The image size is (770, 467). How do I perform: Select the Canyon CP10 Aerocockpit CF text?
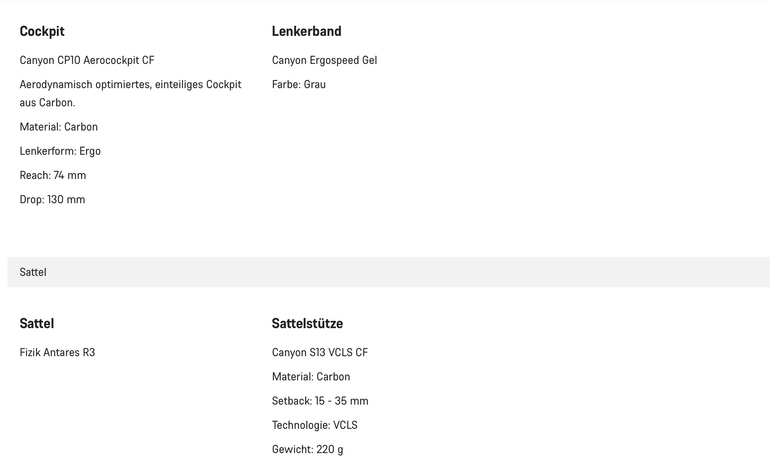pos(87,60)
